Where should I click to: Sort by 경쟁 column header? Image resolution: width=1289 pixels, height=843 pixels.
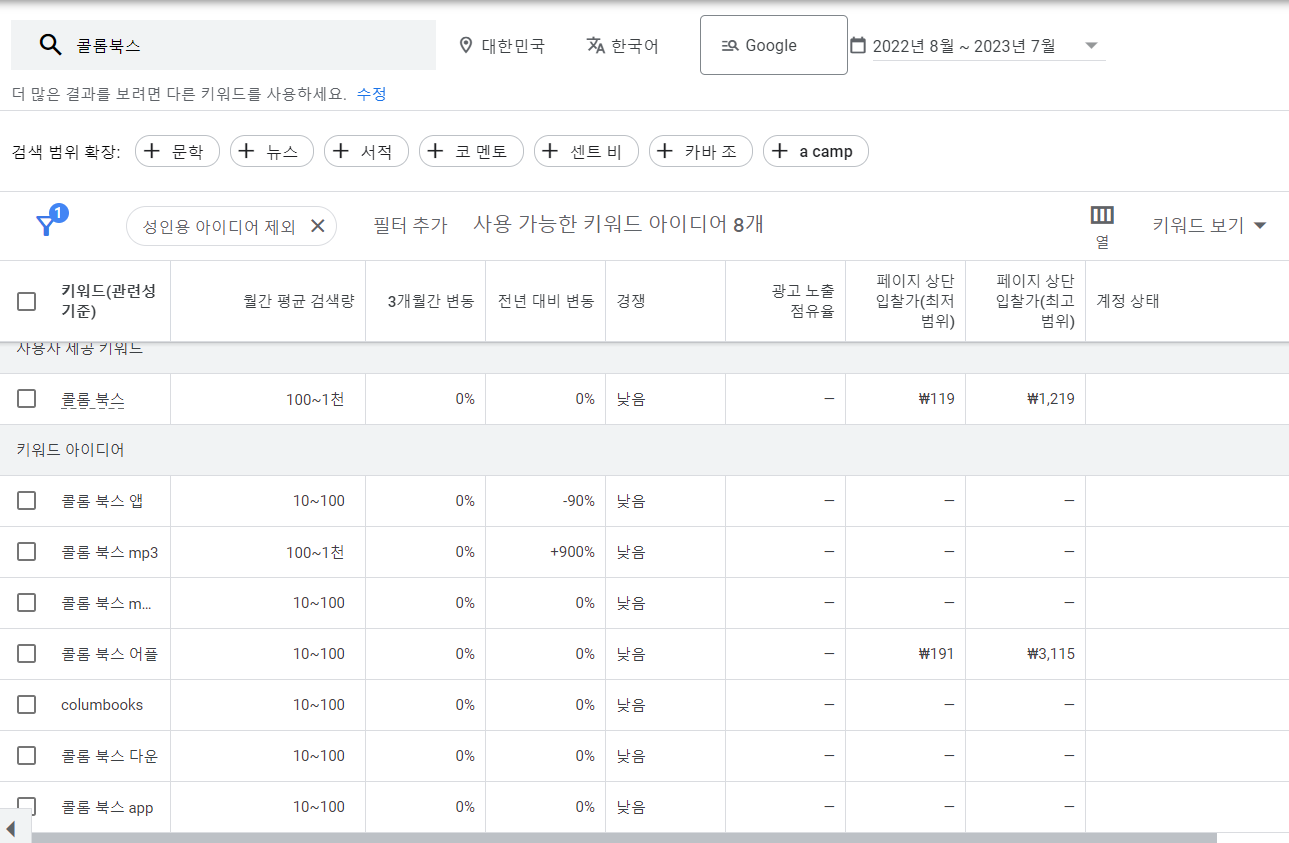631,301
